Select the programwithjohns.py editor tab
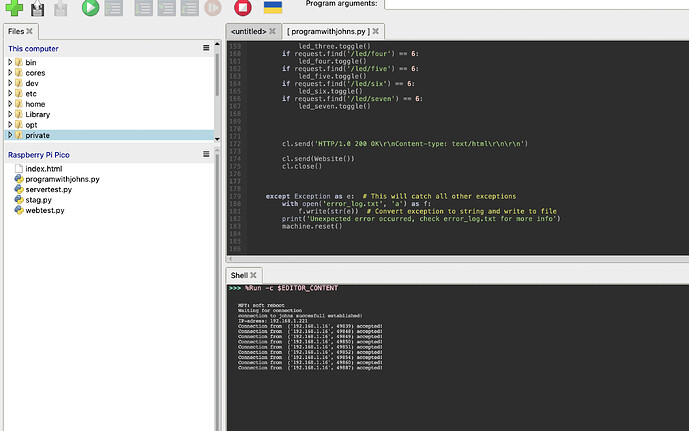Image resolution: width=689 pixels, height=431 pixels. coord(328,31)
